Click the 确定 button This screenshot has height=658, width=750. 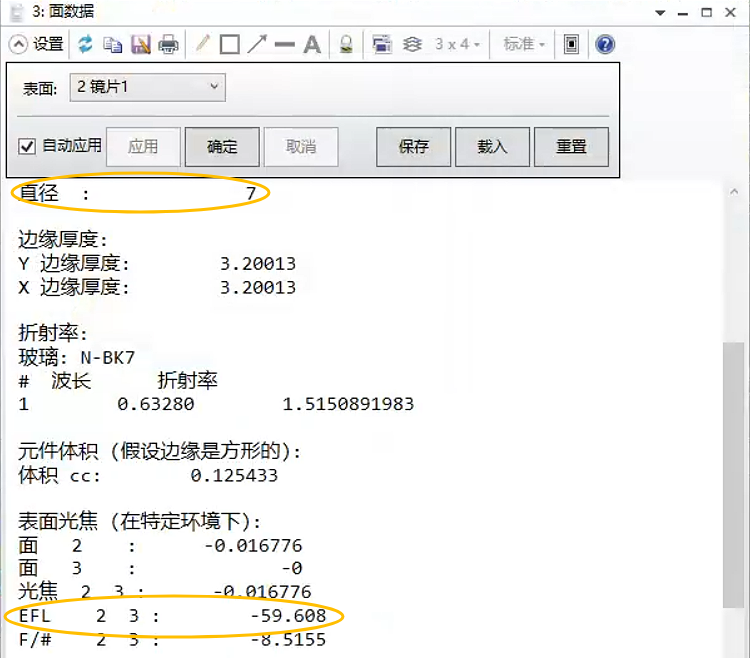222,146
